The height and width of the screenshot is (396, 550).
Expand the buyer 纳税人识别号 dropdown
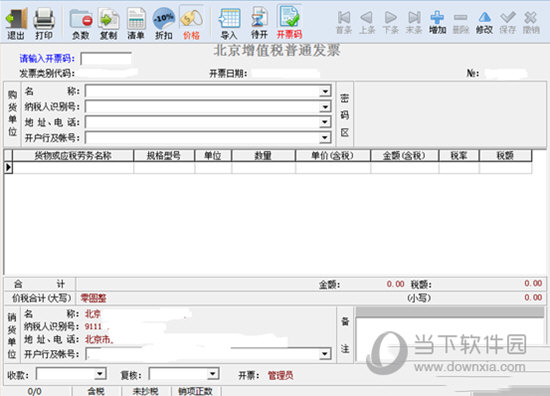click(x=326, y=107)
